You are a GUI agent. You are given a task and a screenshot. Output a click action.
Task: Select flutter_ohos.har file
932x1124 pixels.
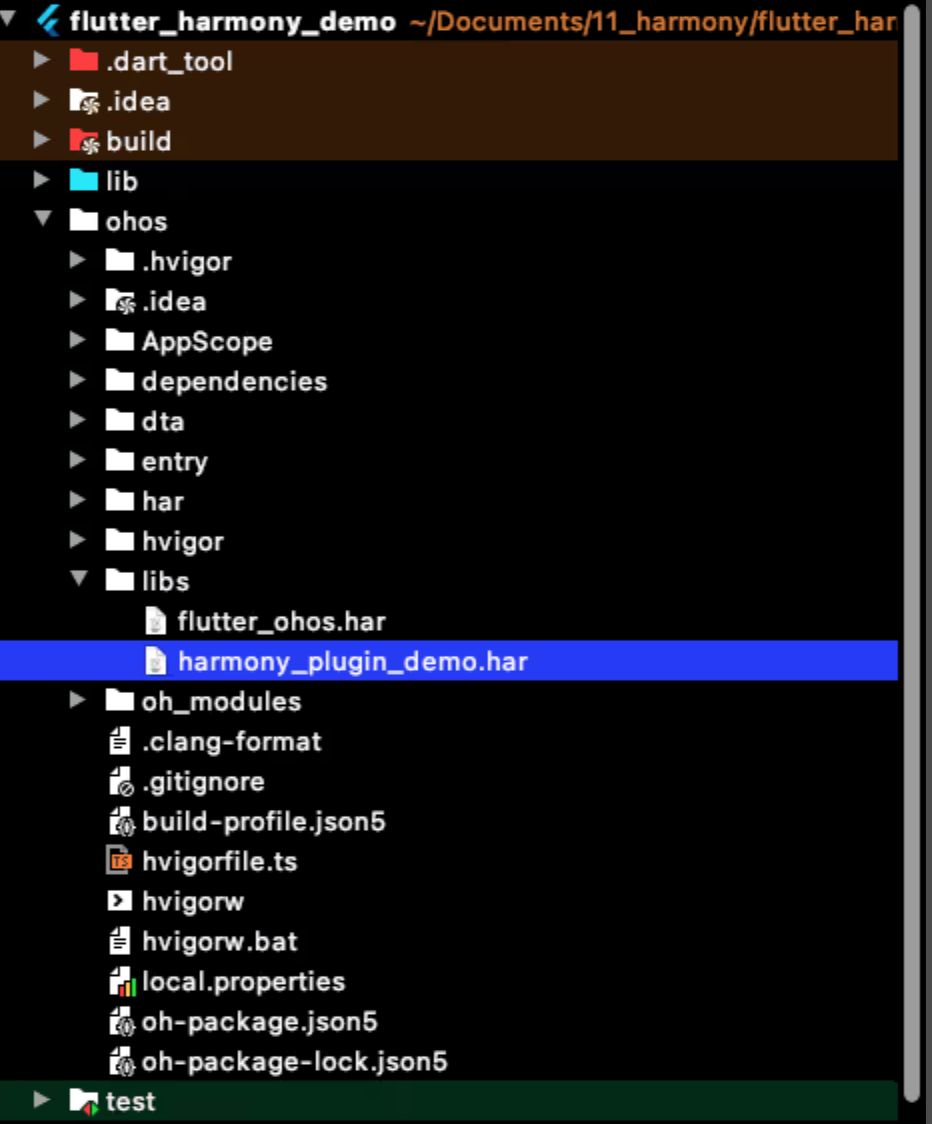coord(281,621)
